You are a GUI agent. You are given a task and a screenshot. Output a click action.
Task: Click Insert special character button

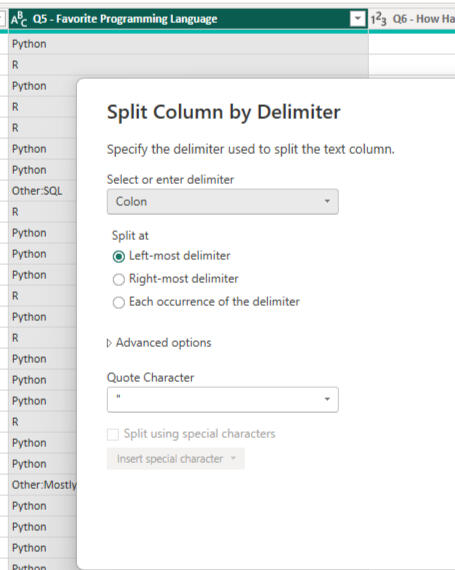176,459
